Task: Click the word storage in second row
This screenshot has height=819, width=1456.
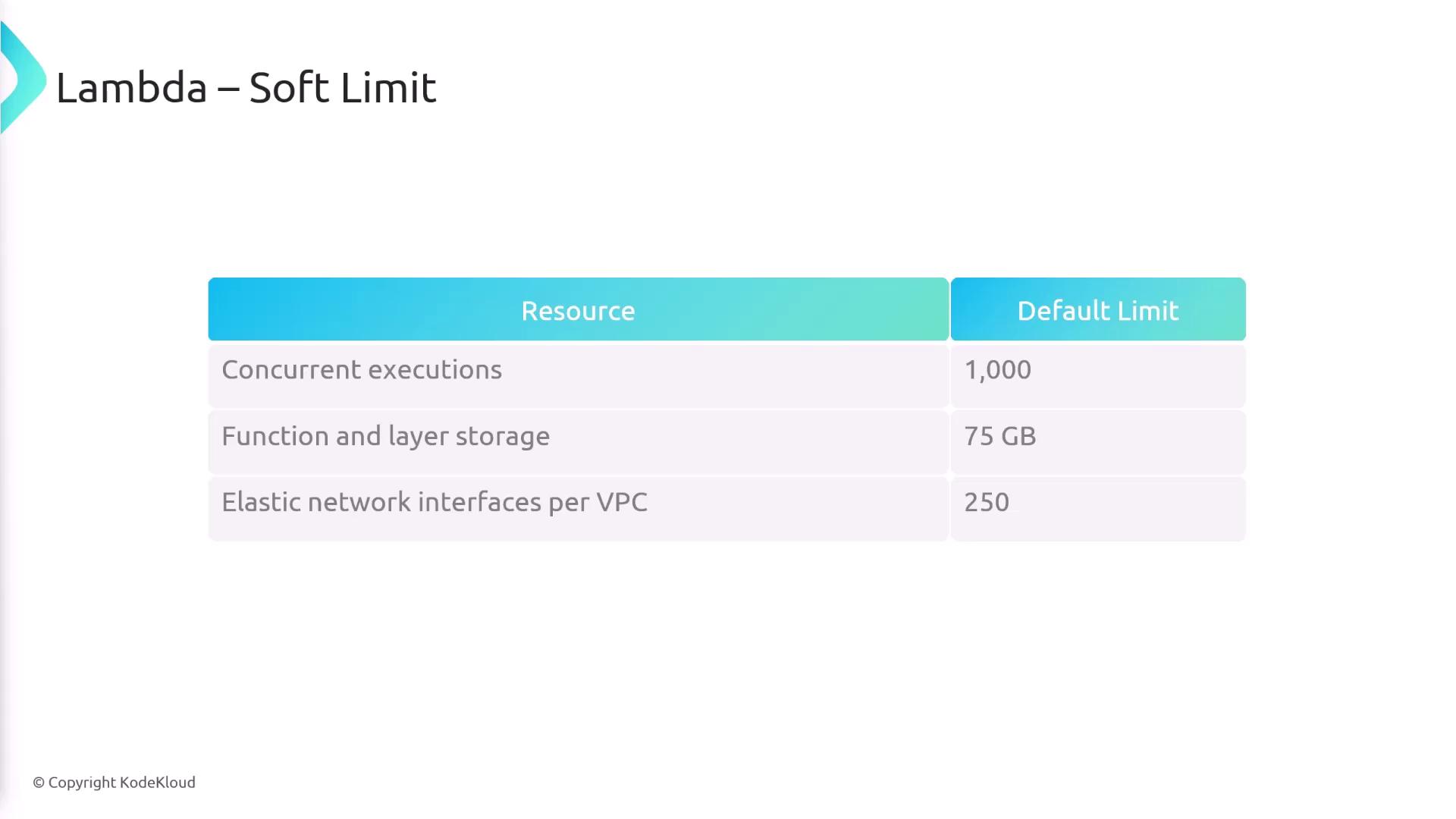Action: tap(502, 437)
